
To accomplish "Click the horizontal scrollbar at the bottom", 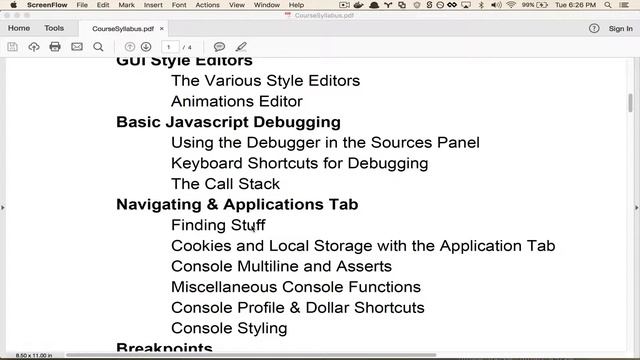I will point(251,355).
